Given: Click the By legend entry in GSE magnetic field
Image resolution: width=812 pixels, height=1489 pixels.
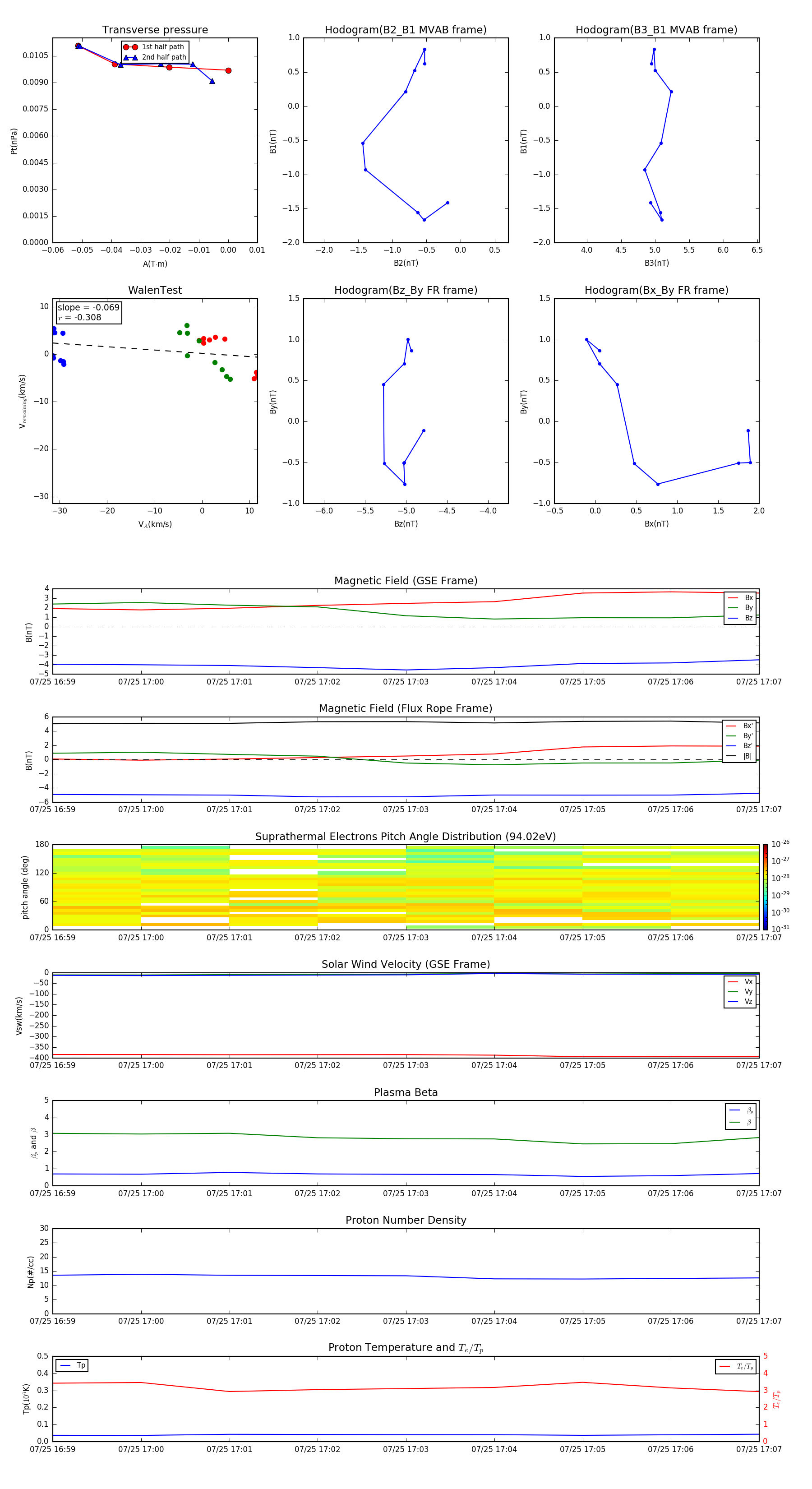Looking at the screenshot, I should pos(740,607).
